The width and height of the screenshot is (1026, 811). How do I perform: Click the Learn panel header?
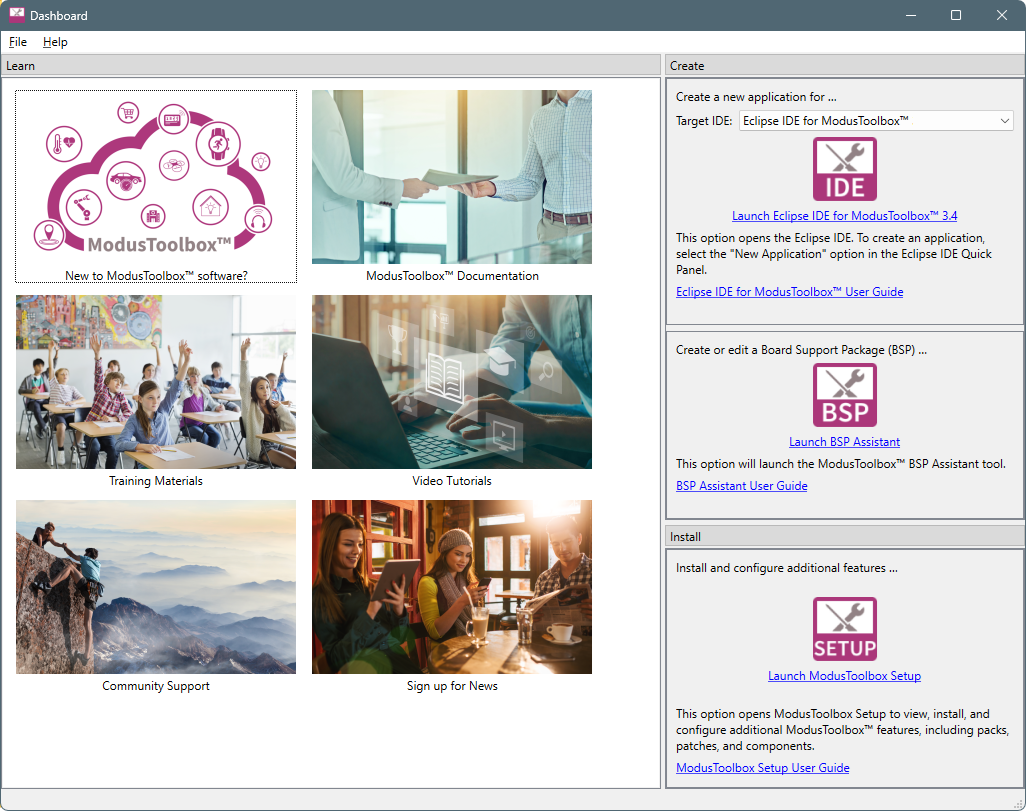point(330,65)
